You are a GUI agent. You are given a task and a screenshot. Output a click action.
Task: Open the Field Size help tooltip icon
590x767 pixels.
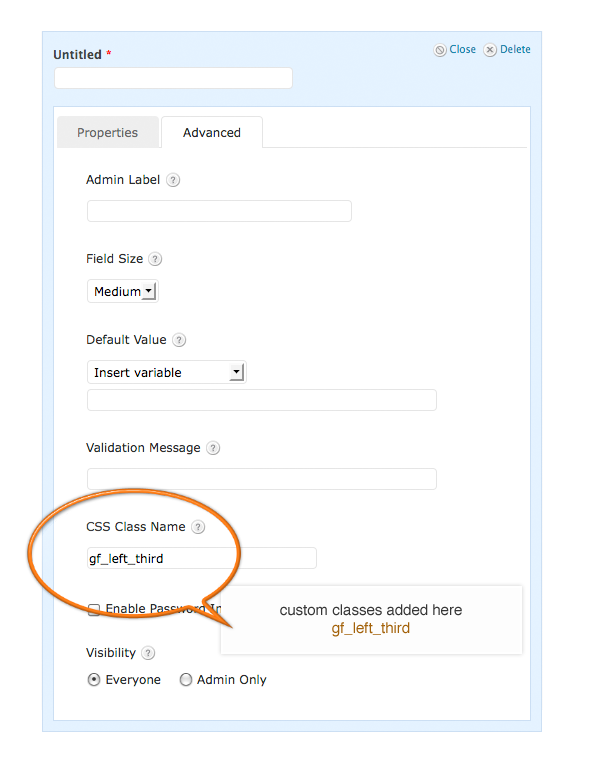(x=155, y=259)
